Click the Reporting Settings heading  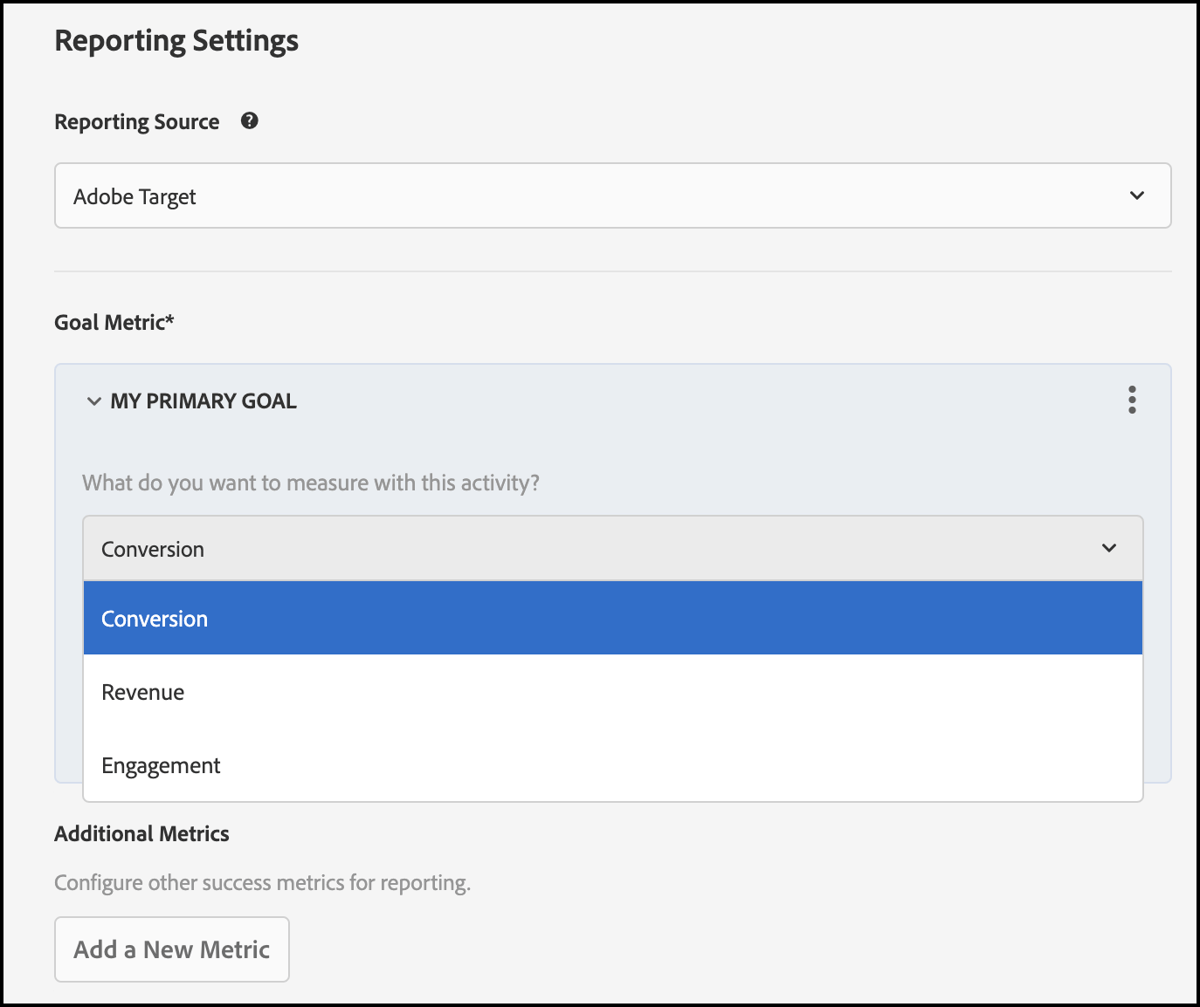click(176, 40)
